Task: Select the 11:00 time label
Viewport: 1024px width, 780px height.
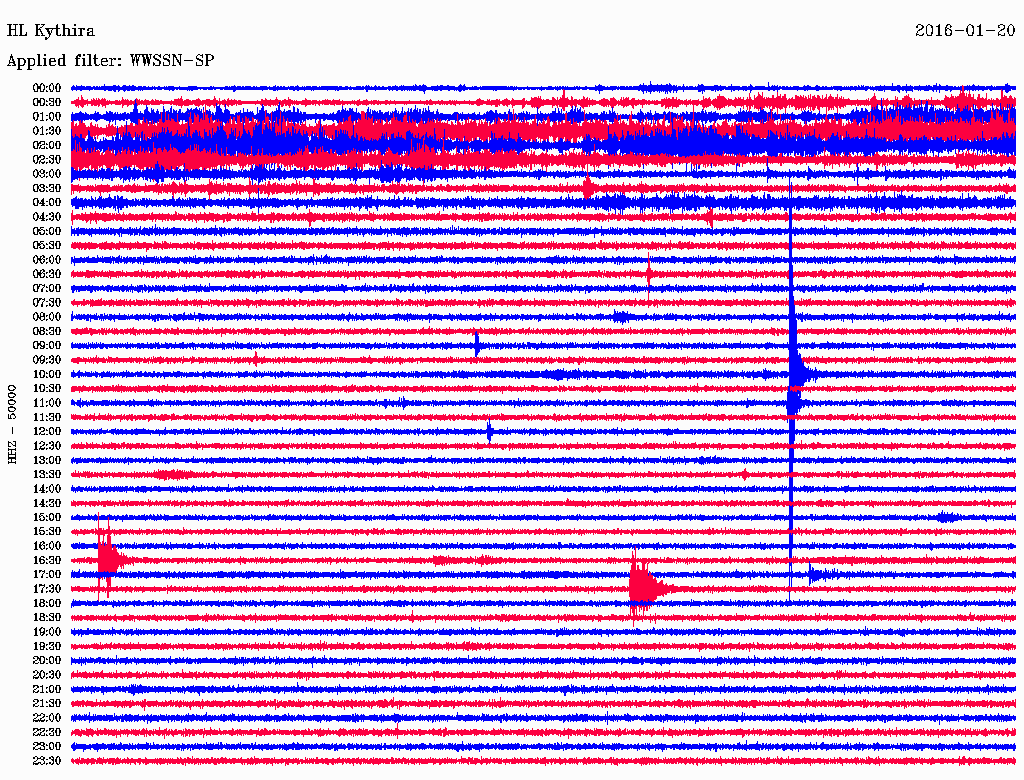Action: click(47, 403)
